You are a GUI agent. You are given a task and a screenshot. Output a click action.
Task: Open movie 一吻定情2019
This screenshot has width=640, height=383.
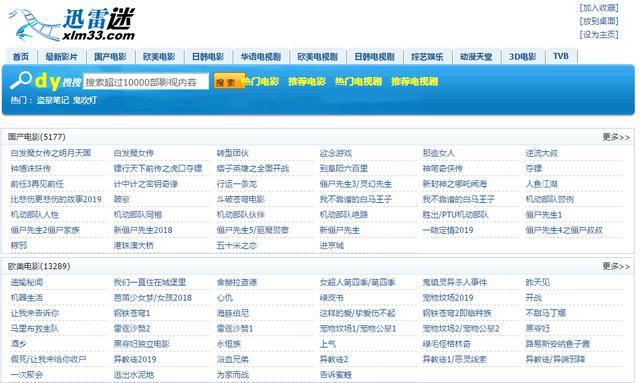pyautogui.click(x=448, y=230)
